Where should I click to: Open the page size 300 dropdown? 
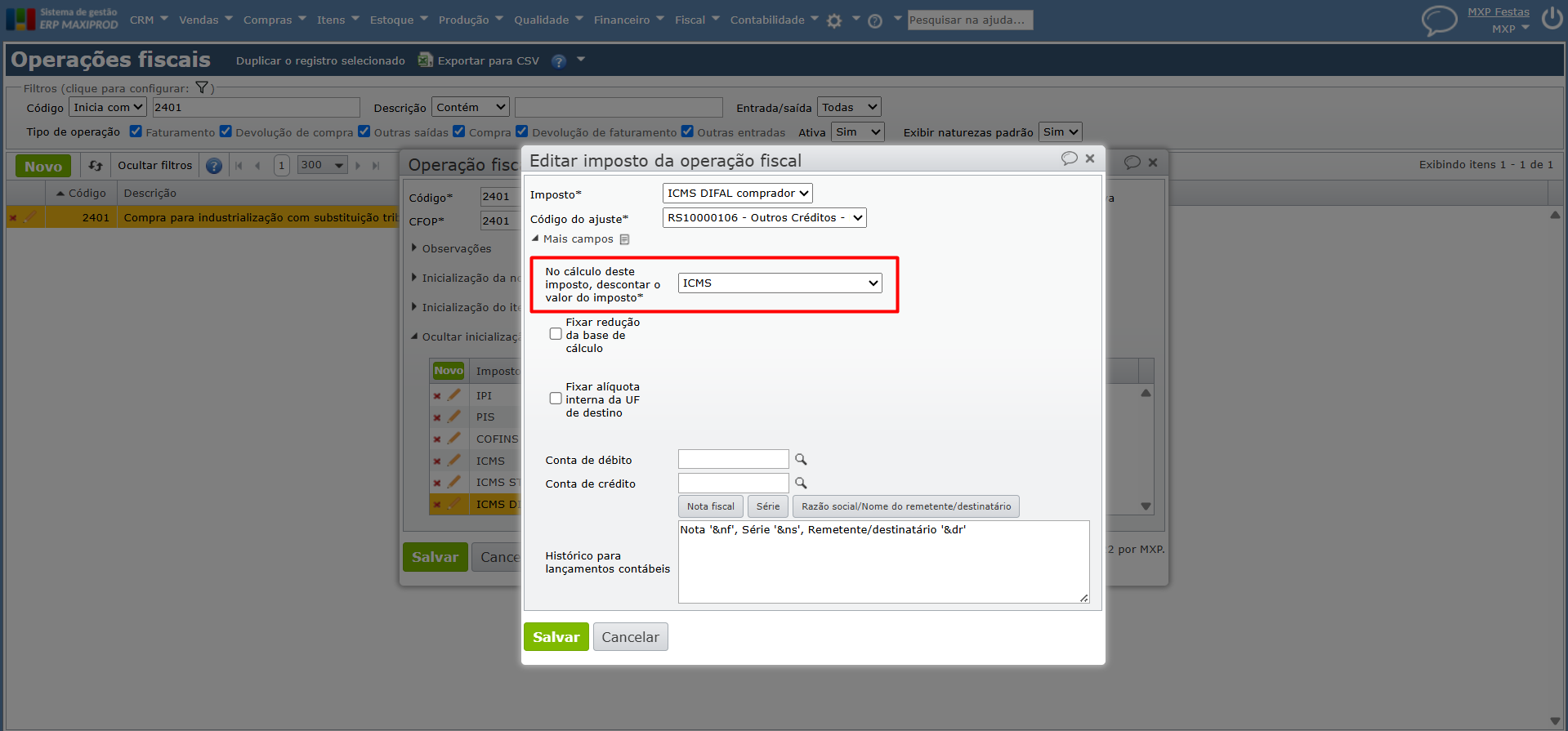[323, 165]
